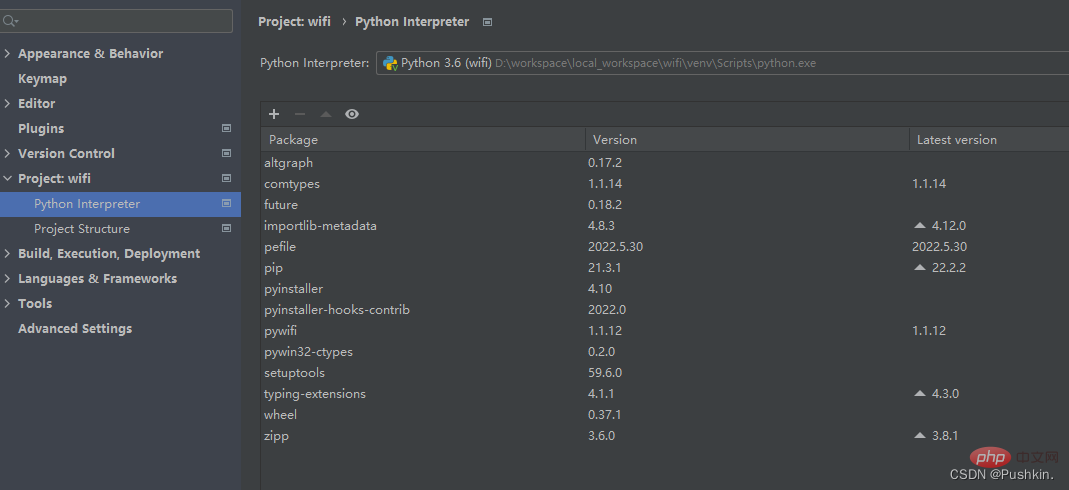This screenshot has width=1069, height=490.
Task: Click the minus icon to uninstall package
Action: point(300,114)
